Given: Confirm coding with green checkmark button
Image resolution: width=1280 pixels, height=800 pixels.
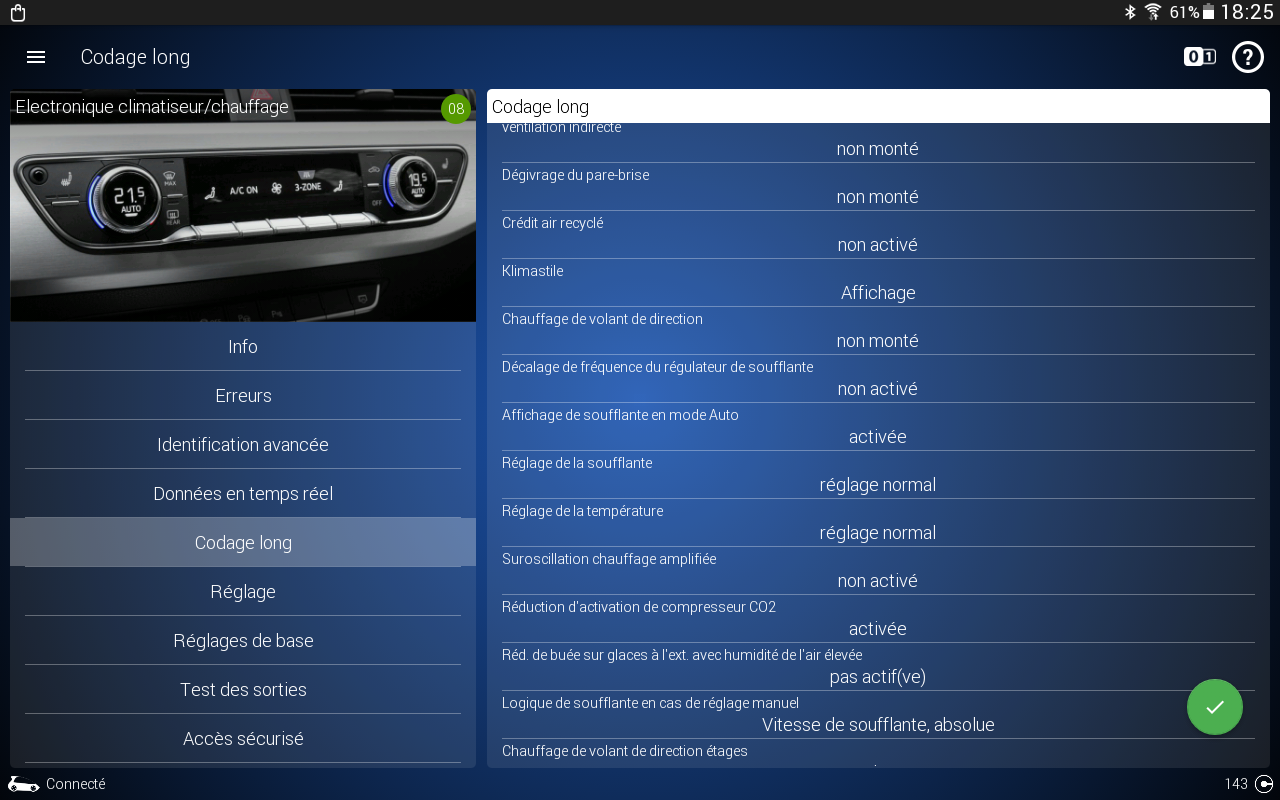Looking at the screenshot, I should (1215, 707).
